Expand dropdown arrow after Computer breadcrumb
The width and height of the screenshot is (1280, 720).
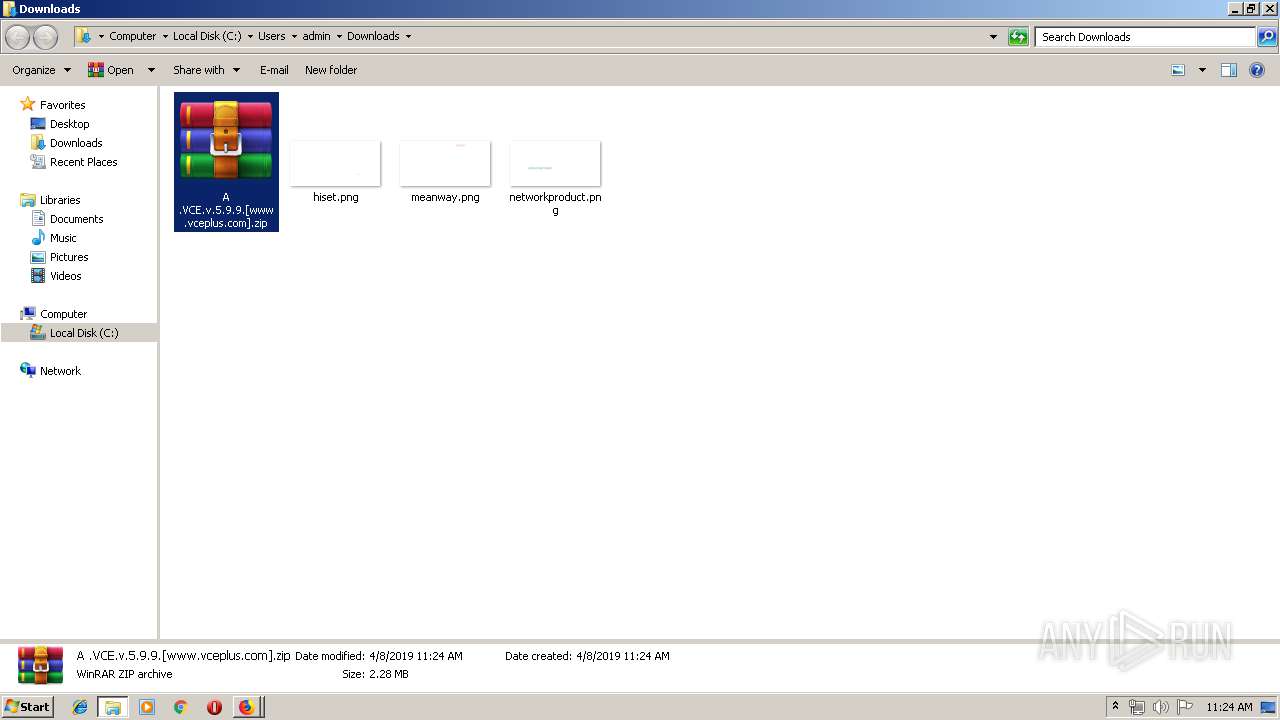pyautogui.click(x=164, y=36)
